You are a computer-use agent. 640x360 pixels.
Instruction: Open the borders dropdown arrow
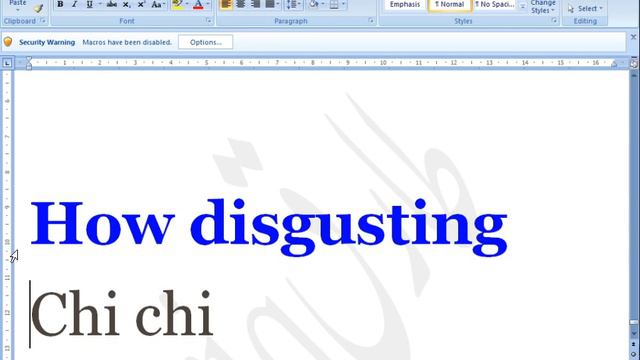point(343,4)
